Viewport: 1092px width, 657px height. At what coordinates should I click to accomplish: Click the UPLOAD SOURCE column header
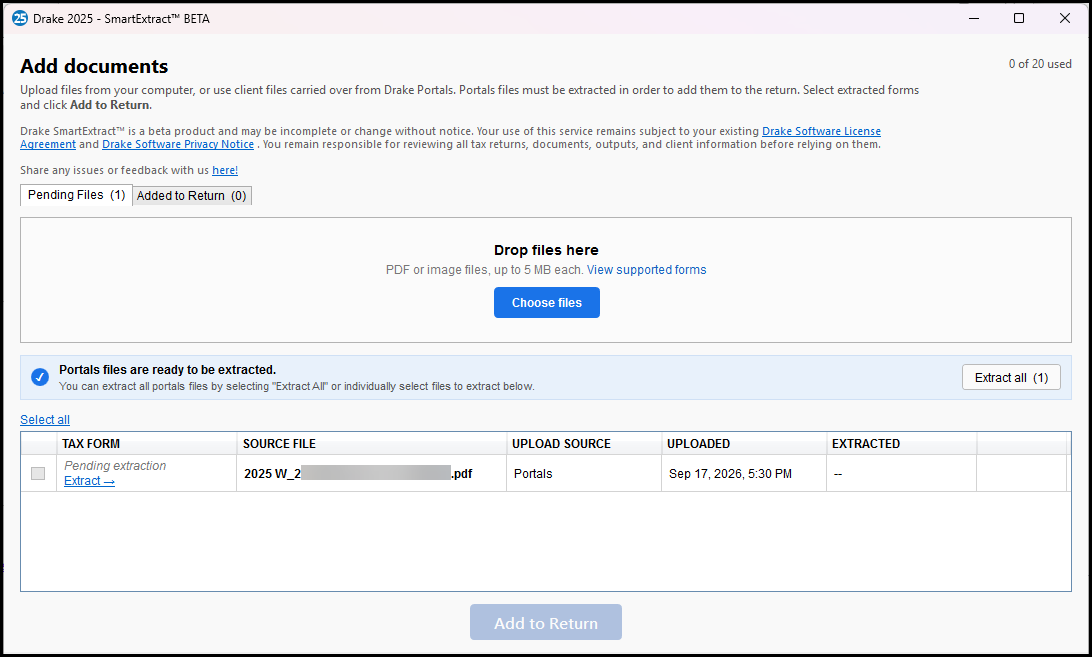point(584,444)
